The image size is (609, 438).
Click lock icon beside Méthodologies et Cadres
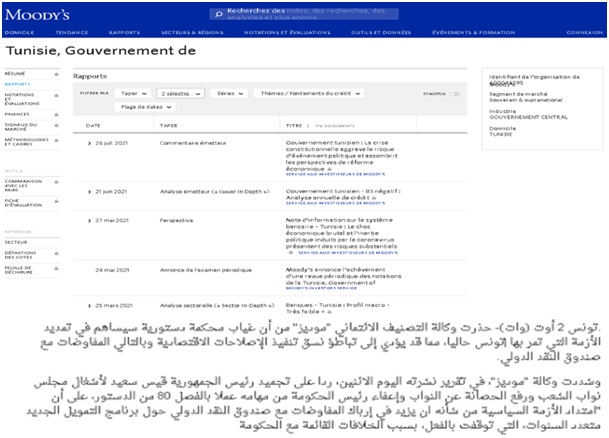tap(56, 140)
